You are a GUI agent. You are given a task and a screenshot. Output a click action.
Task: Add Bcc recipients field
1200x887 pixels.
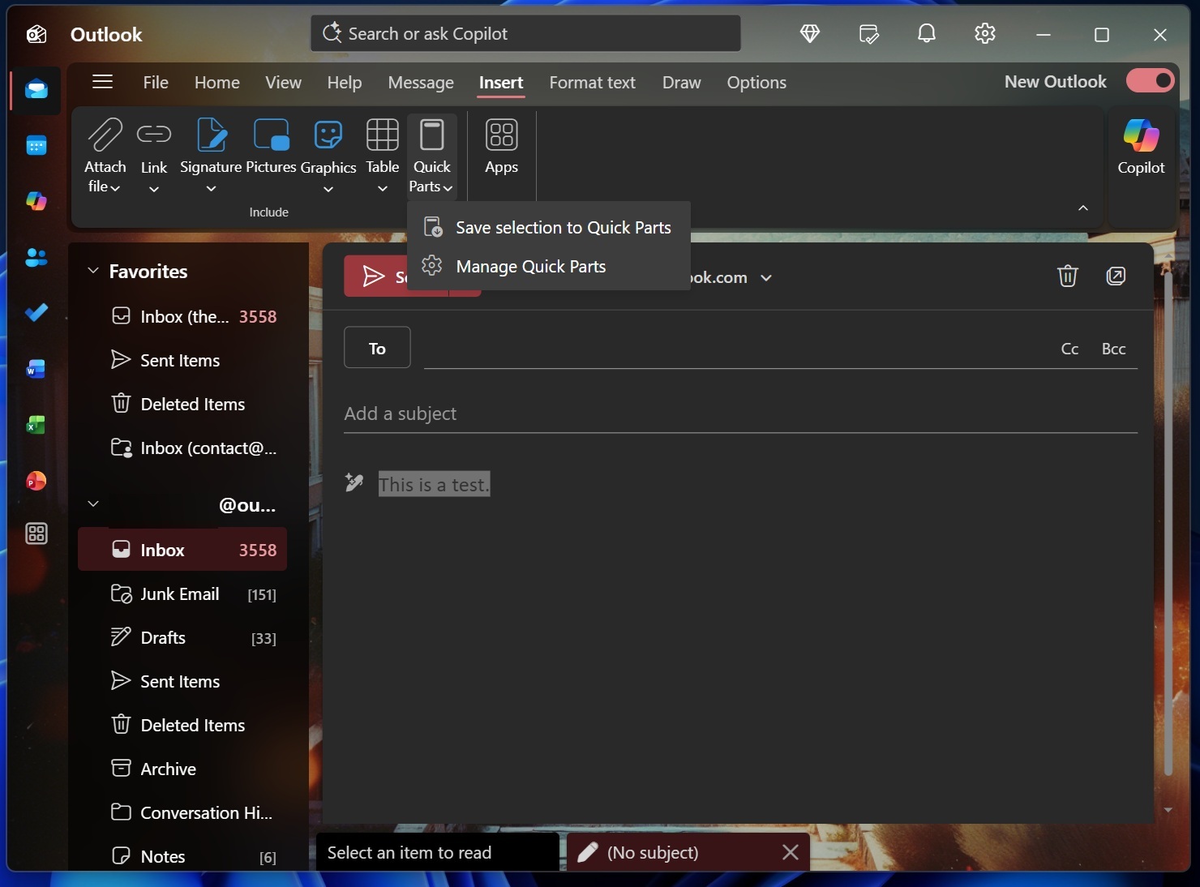(x=1113, y=348)
